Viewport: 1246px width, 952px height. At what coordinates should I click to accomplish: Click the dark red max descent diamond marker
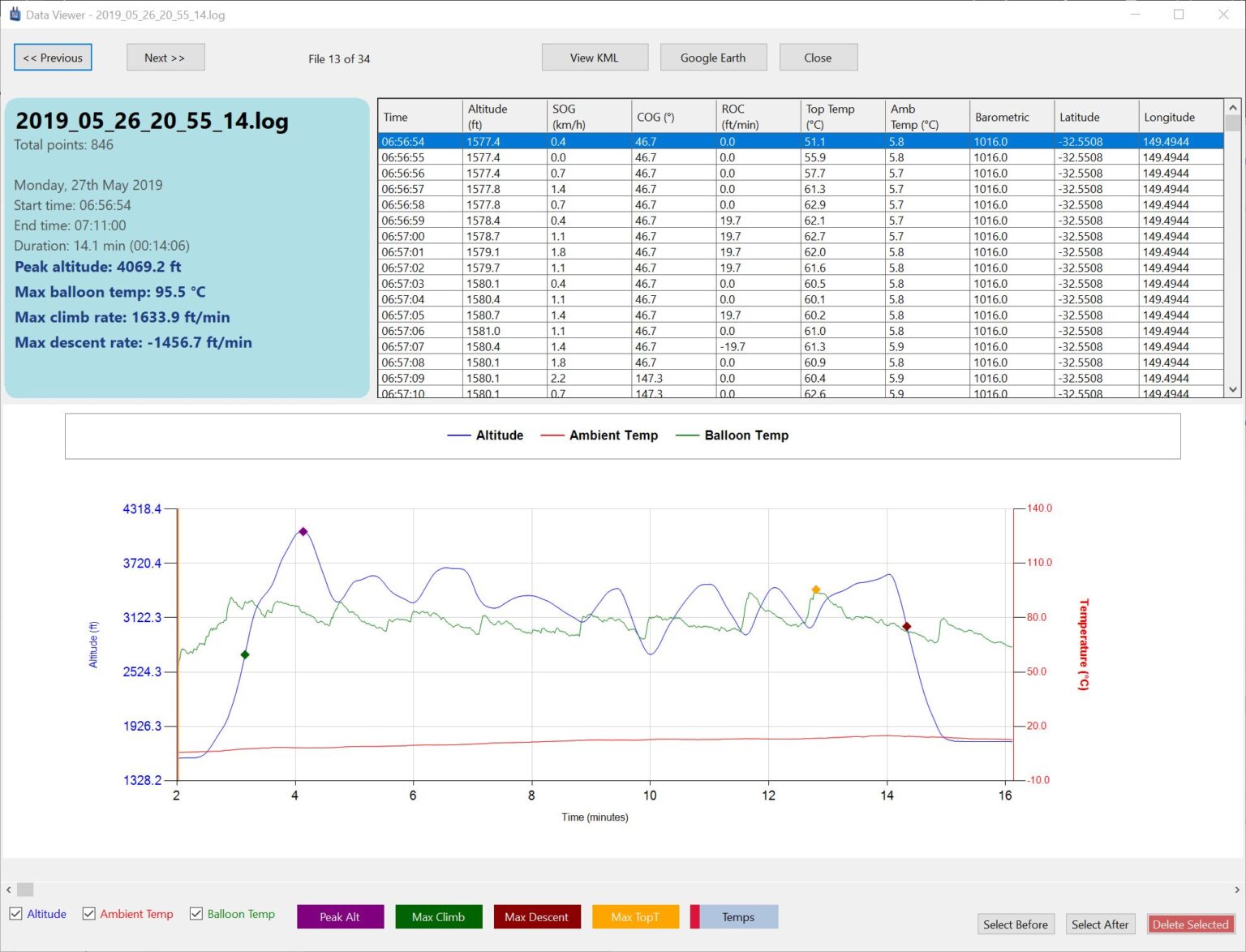(x=907, y=626)
